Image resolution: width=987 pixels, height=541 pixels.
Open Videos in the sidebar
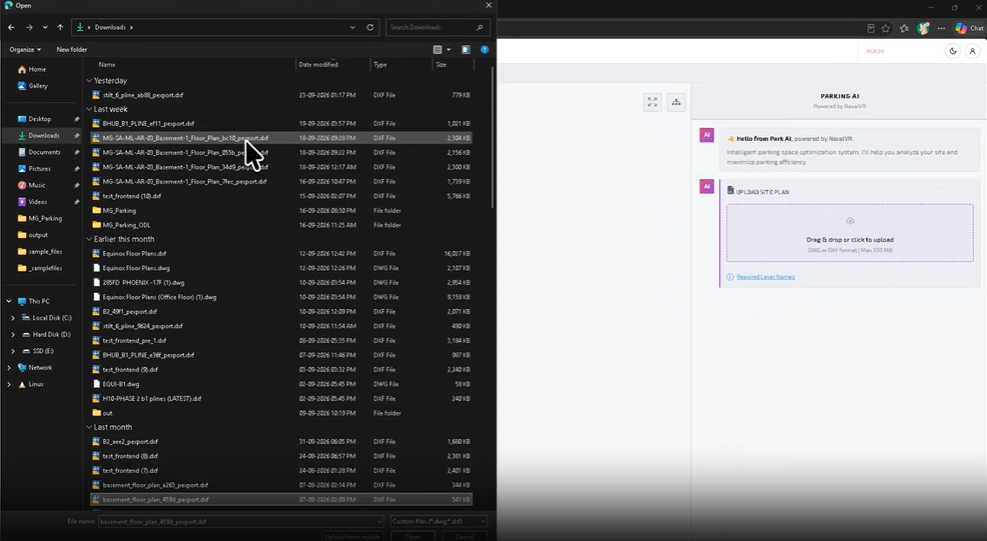[x=37, y=202]
